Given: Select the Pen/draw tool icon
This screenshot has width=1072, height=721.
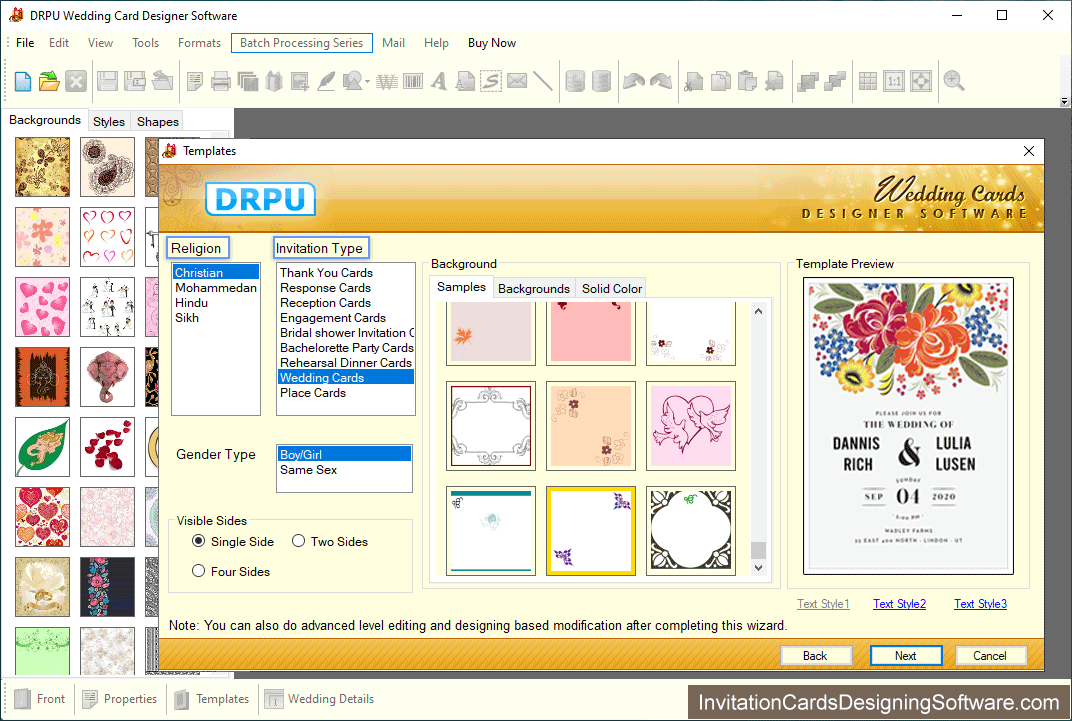Looking at the screenshot, I should 326,81.
